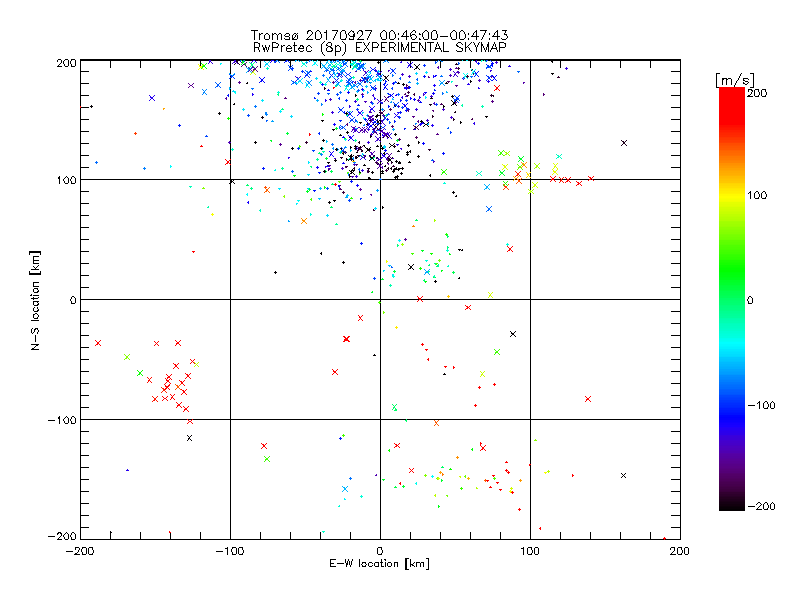Click the -100 label beside the colorbar
Screen dimensions: 800x600
[x=761, y=405]
